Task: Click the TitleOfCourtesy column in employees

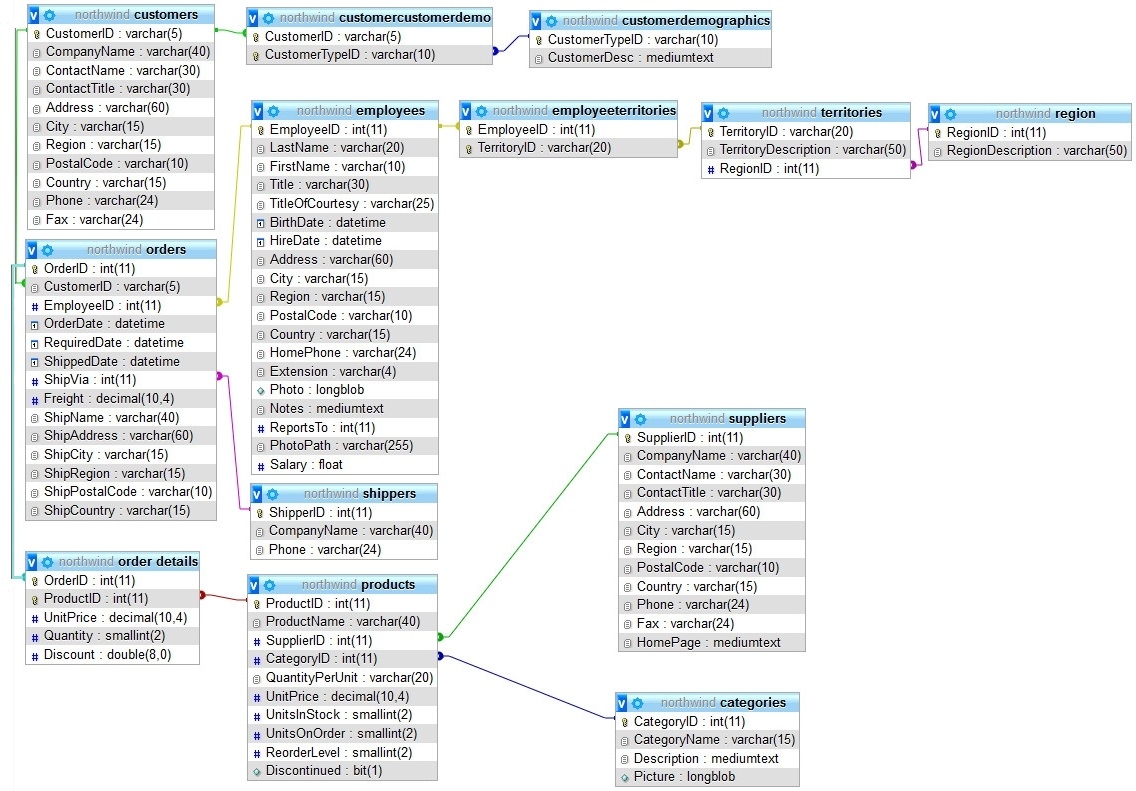Action: point(345,204)
